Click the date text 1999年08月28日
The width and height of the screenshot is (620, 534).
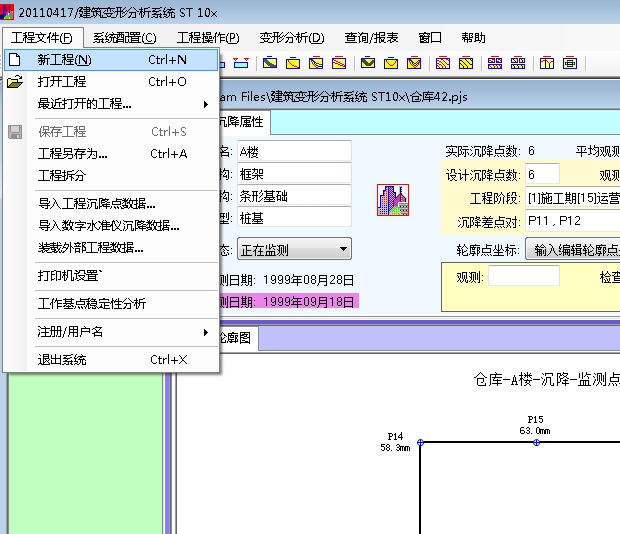(x=308, y=280)
